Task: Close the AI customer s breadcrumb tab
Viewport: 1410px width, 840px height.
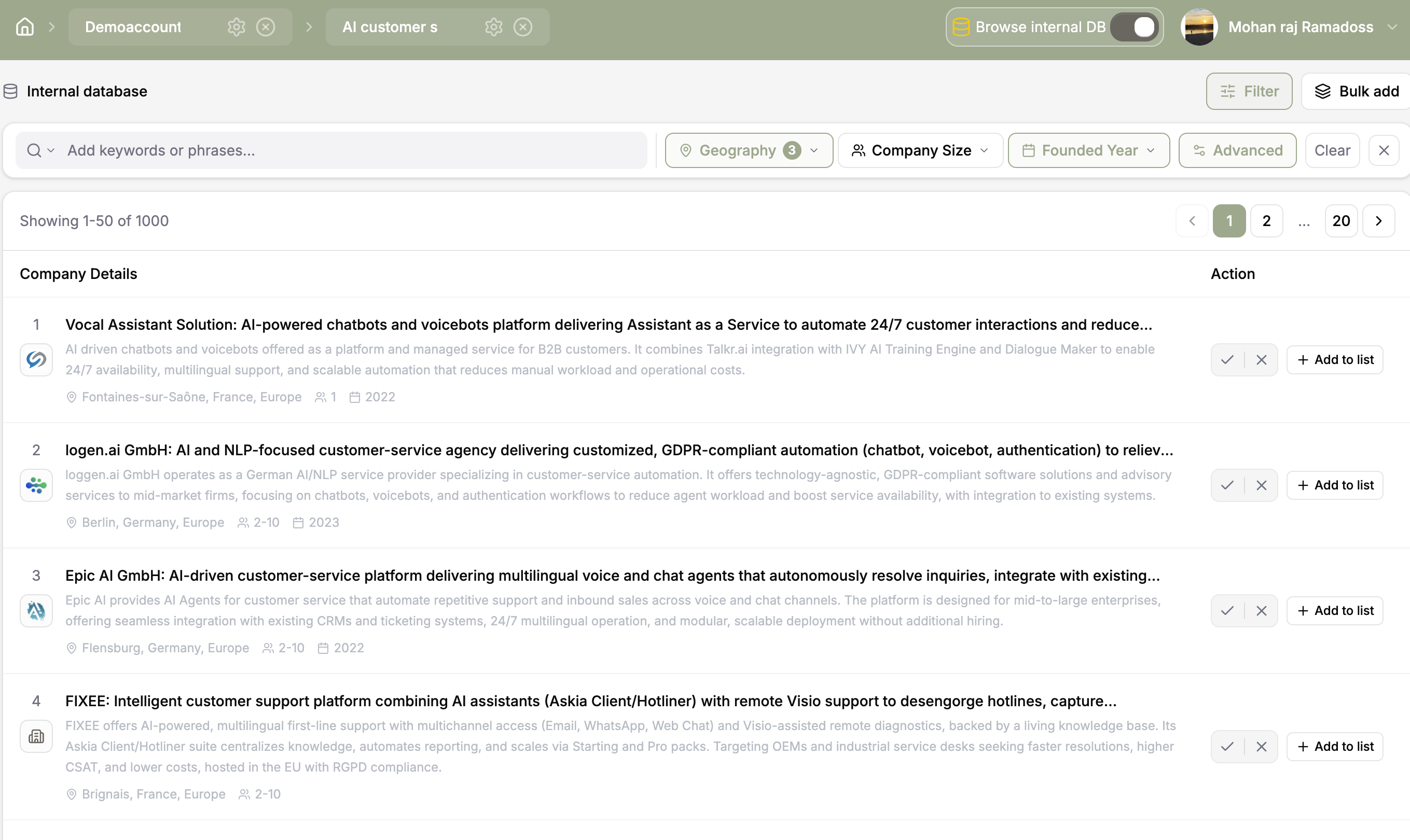Action: pyautogui.click(x=523, y=26)
